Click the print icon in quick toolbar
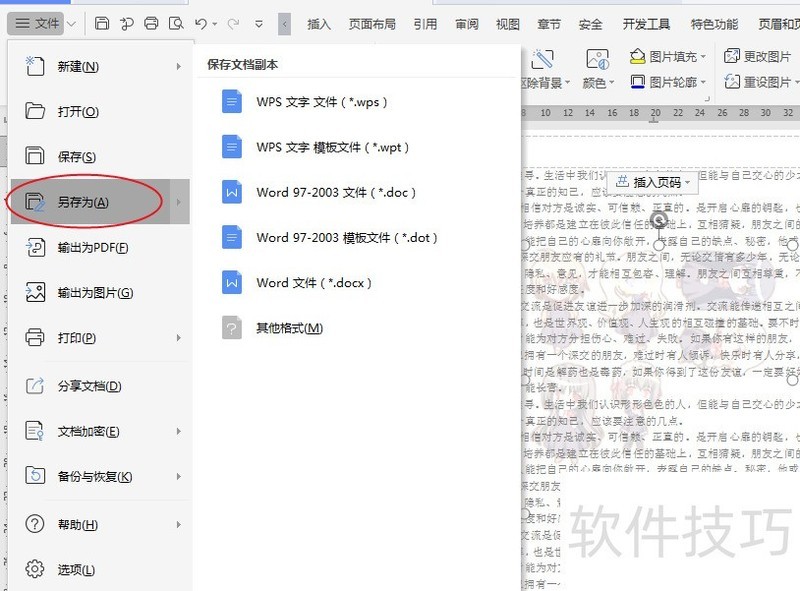The width and height of the screenshot is (800, 591). point(151,23)
